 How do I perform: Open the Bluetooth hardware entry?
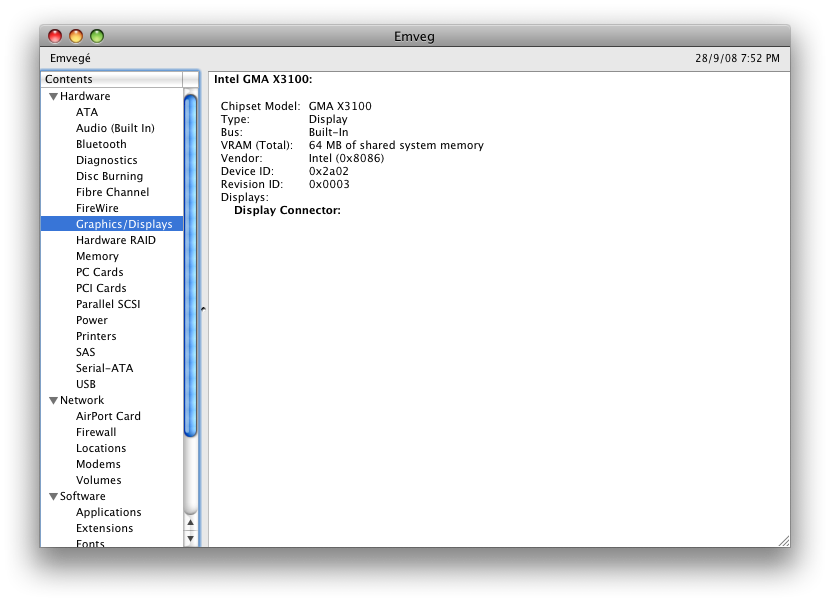101,144
